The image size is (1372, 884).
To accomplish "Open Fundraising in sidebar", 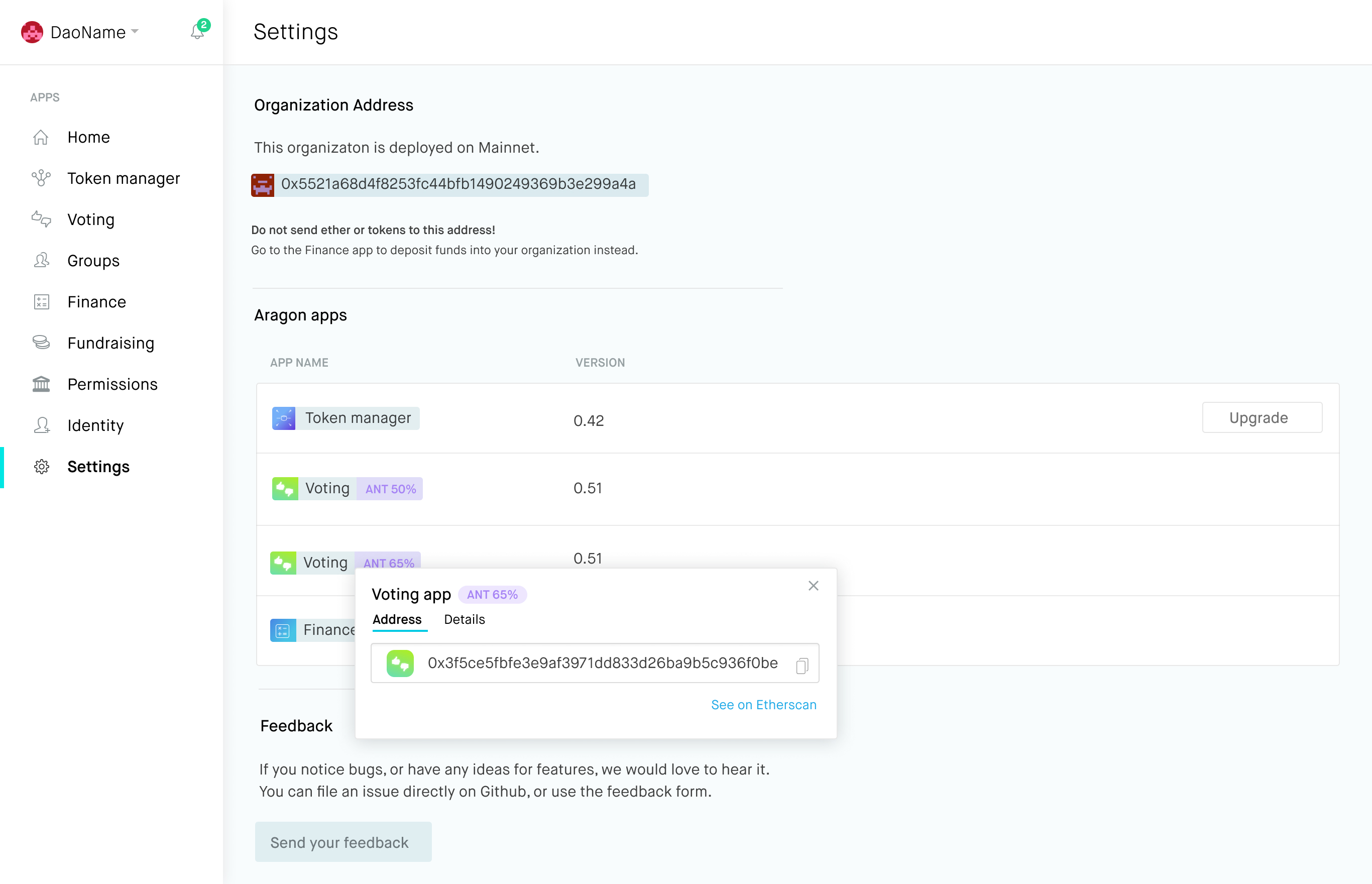I will 111,343.
